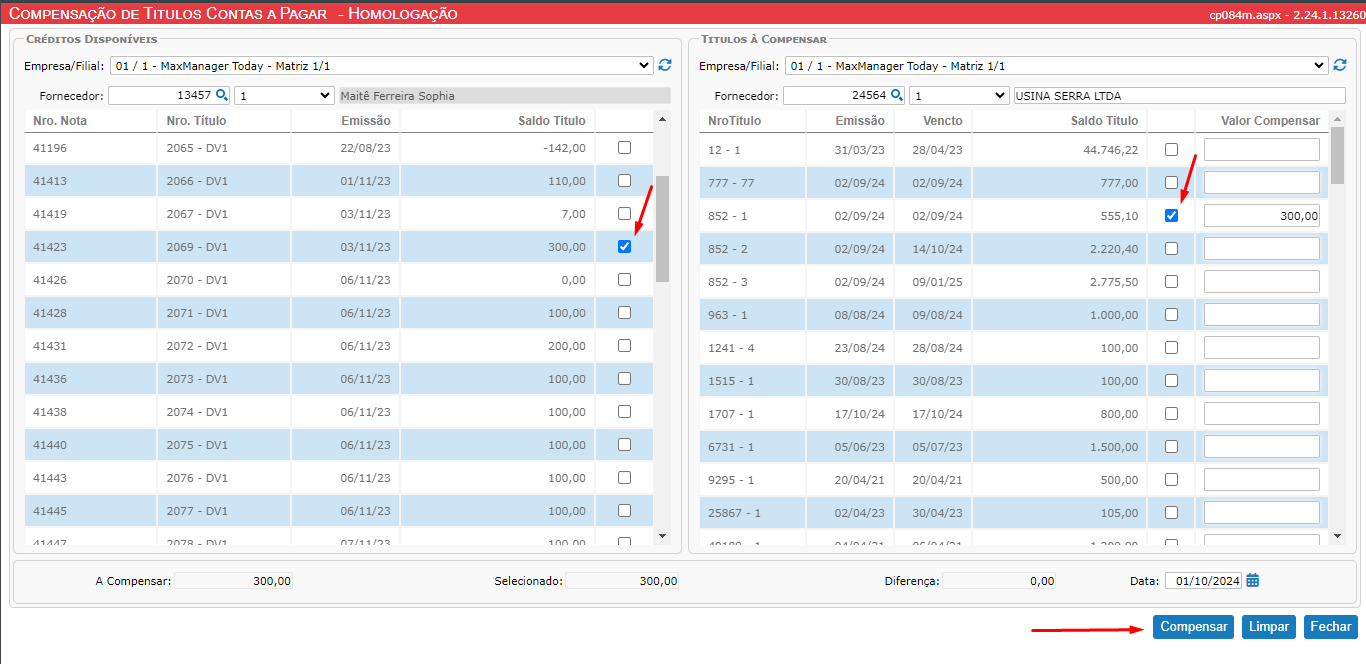
Task: Open Empresa/Filial dropdown in Créditos Disponíveis
Action: pos(381,65)
